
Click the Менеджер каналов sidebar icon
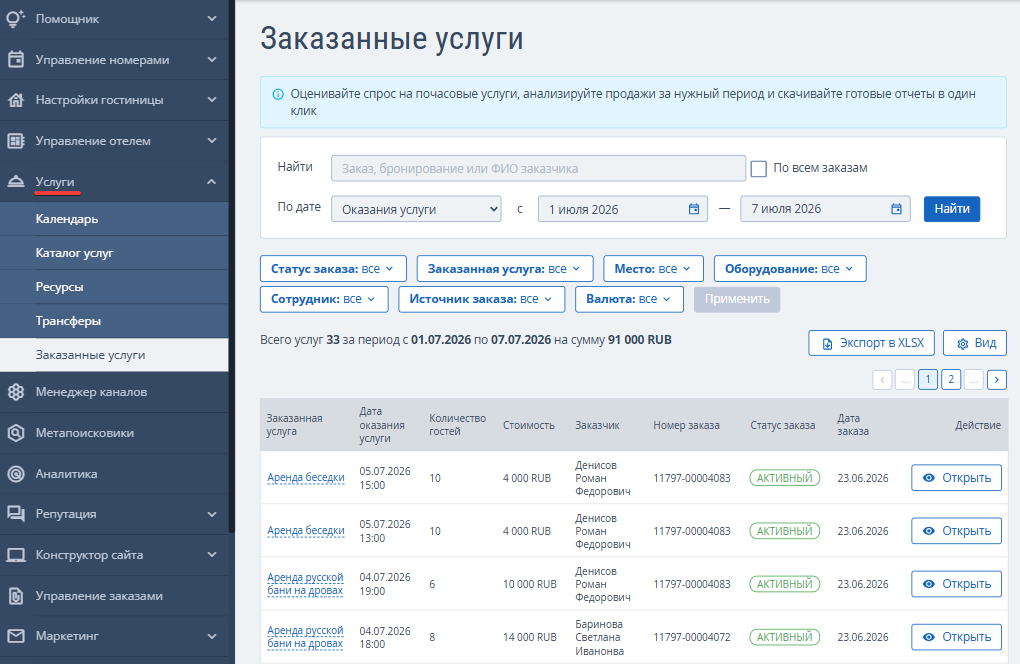[x=16, y=392]
